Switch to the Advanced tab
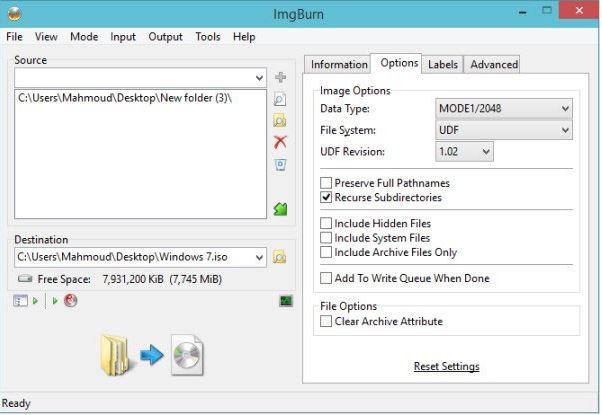This screenshot has width=602, height=415. point(494,64)
